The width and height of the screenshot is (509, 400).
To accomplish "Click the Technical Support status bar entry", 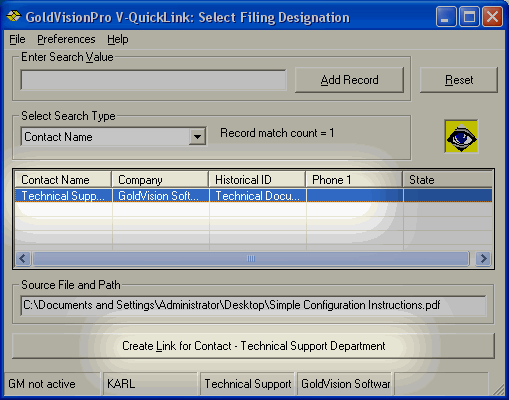I will click(247, 384).
